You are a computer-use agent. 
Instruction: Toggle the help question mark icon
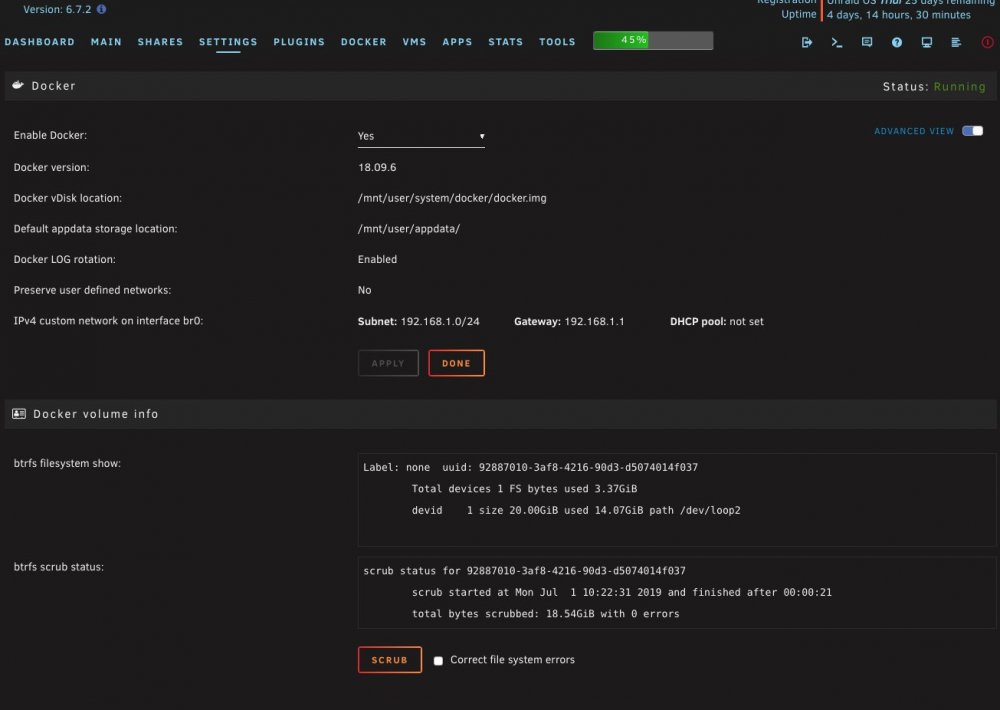(897, 42)
